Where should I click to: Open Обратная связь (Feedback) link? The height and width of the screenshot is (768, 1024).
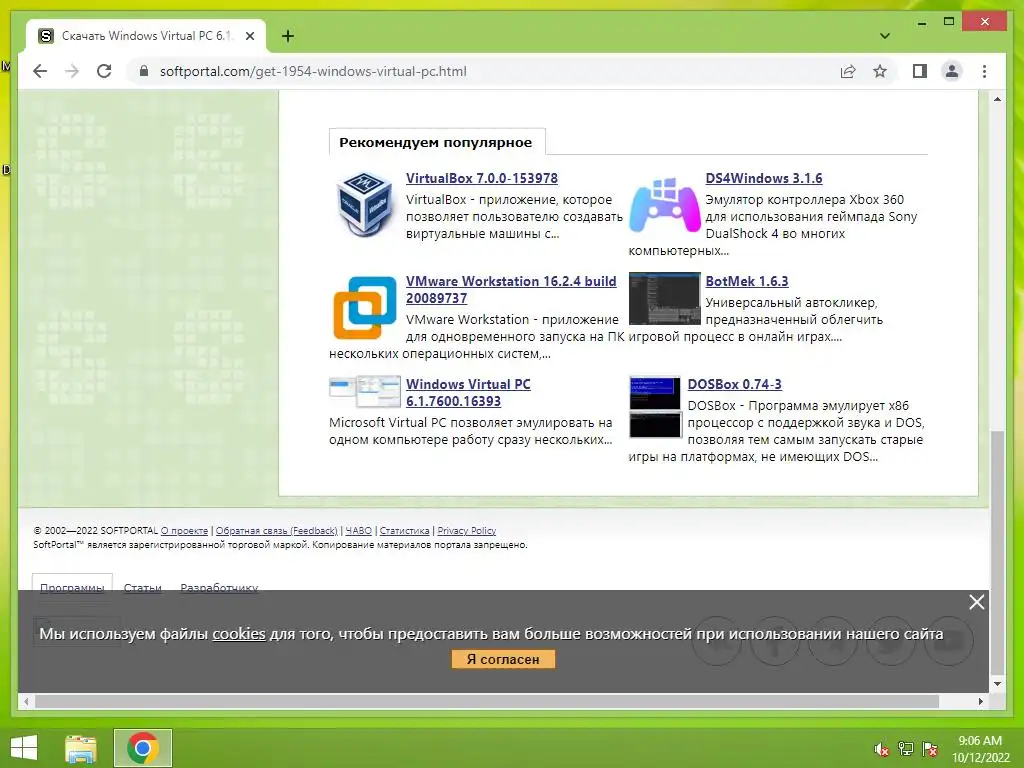(276, 531)
